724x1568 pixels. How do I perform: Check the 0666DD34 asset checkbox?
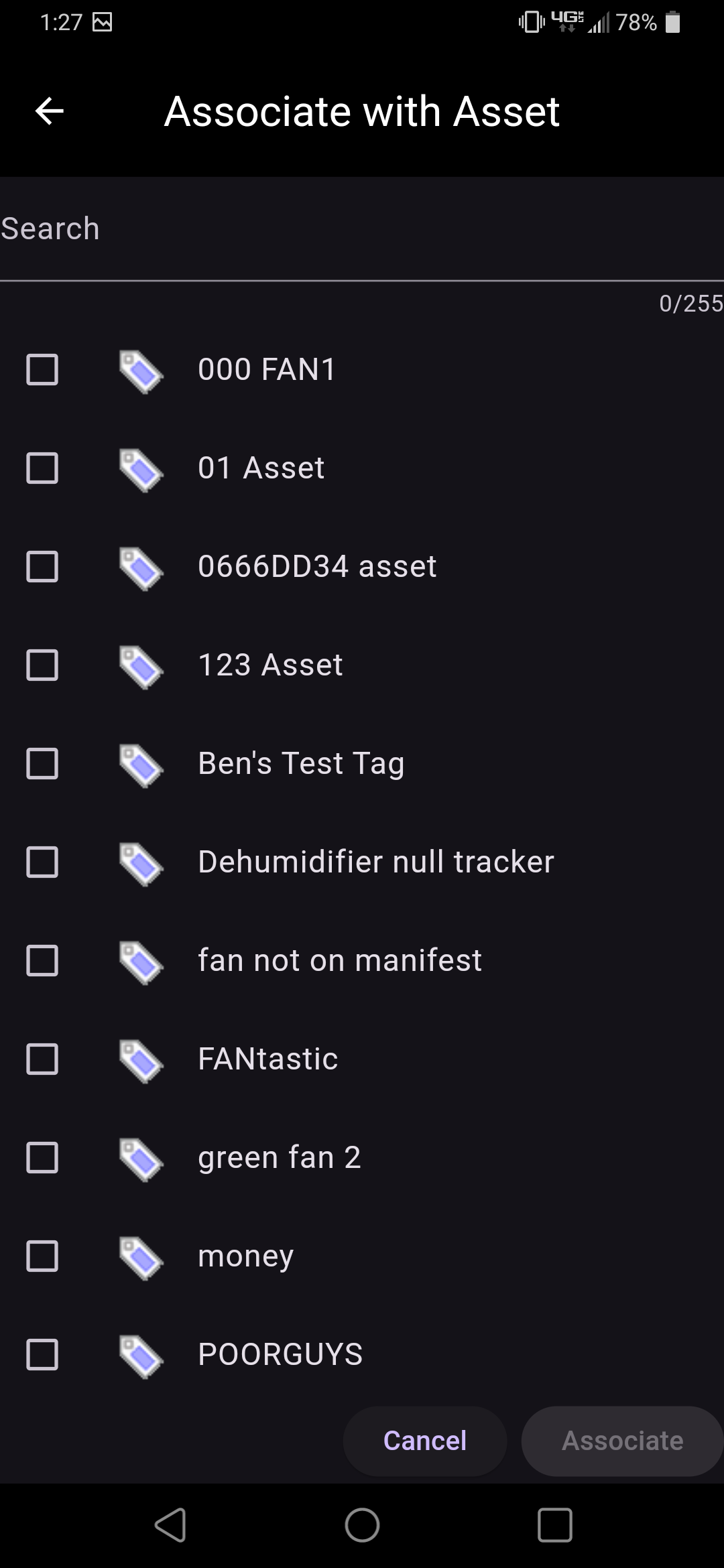42,567
